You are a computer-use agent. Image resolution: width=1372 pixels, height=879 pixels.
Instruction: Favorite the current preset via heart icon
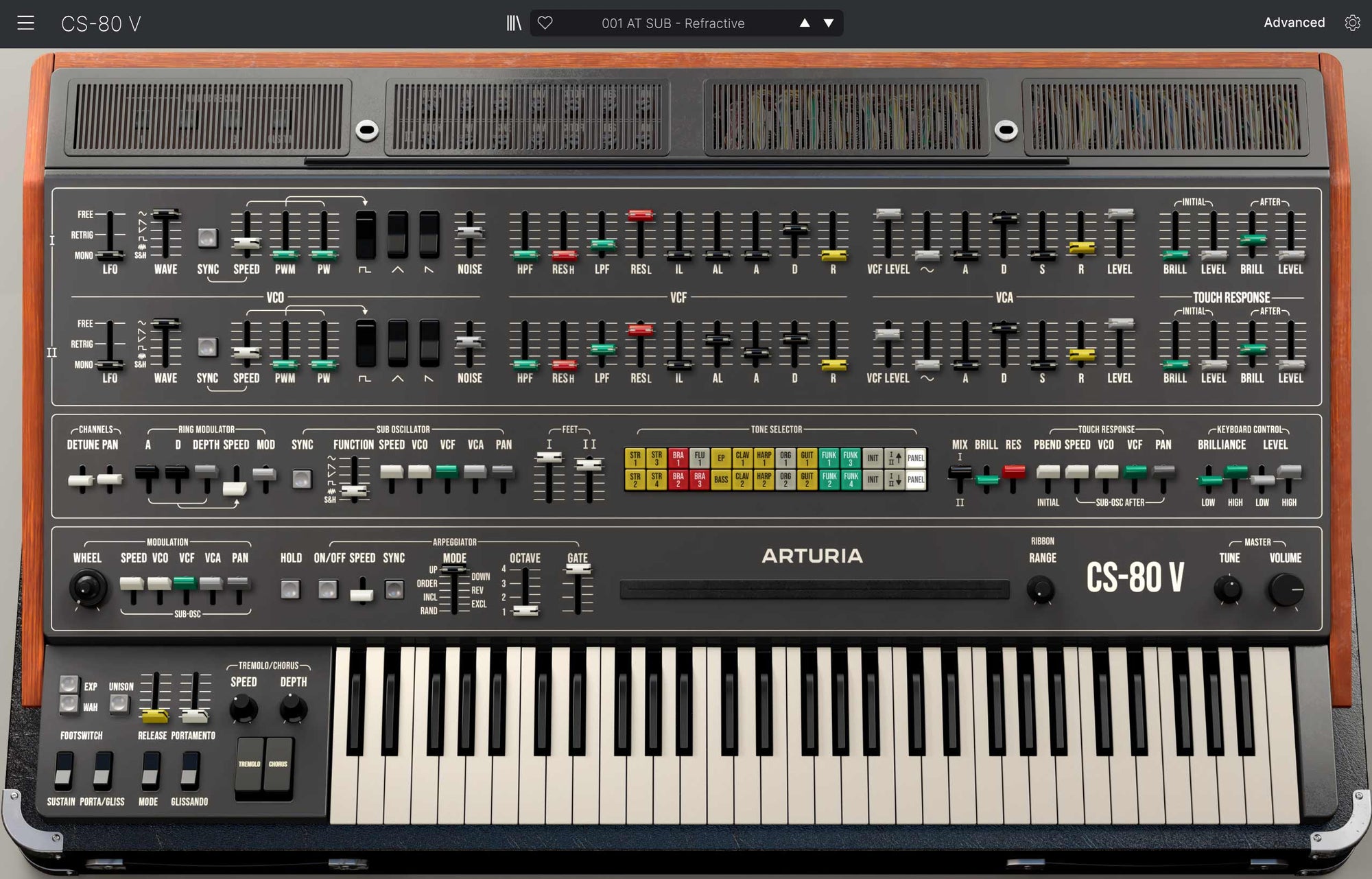(545, 23)
